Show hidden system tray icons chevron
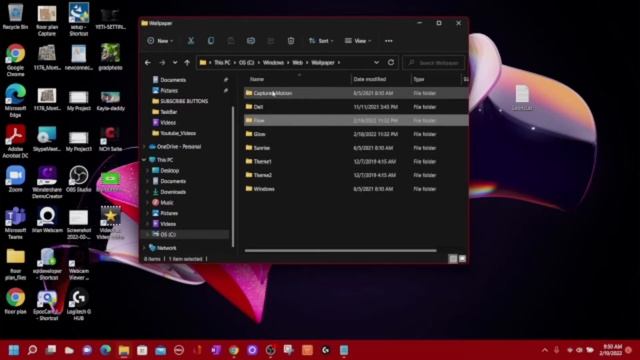640x360 pixels. click(544, 350)
